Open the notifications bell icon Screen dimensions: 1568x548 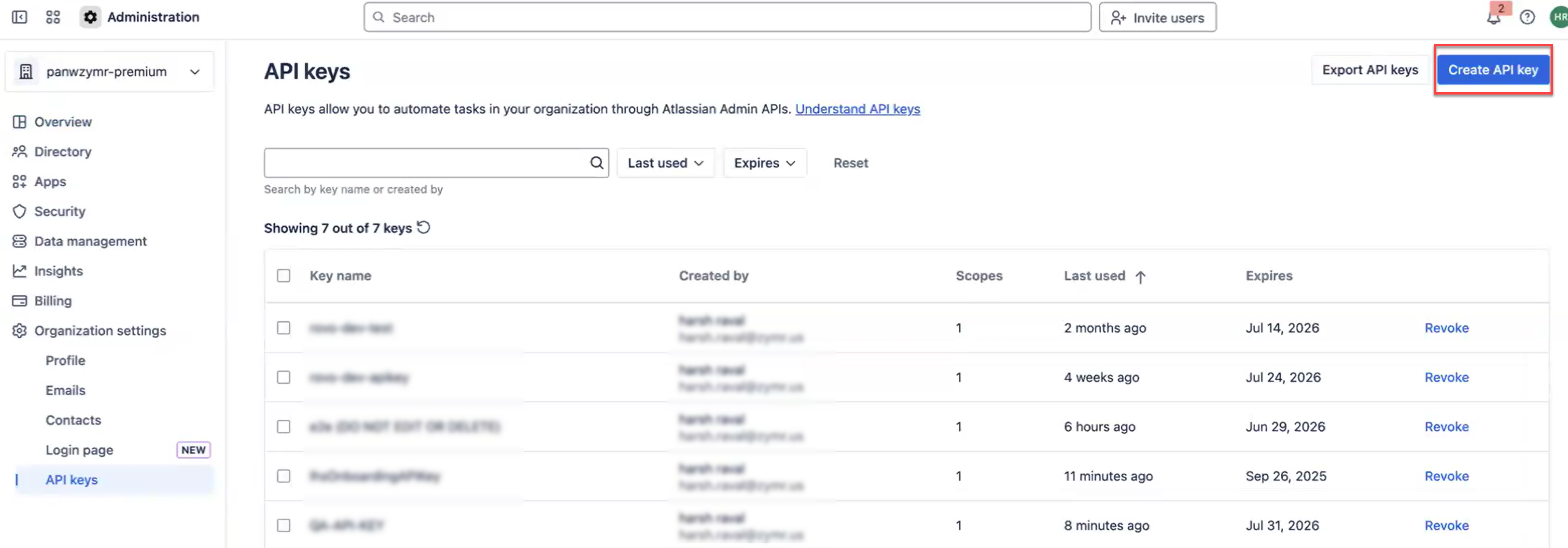(x=1493, y=18)
